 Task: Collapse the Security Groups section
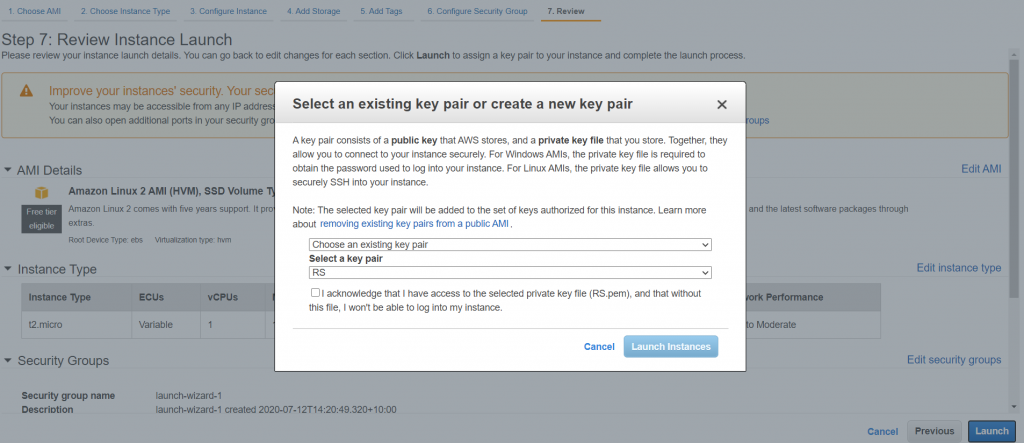pos(9,360)
